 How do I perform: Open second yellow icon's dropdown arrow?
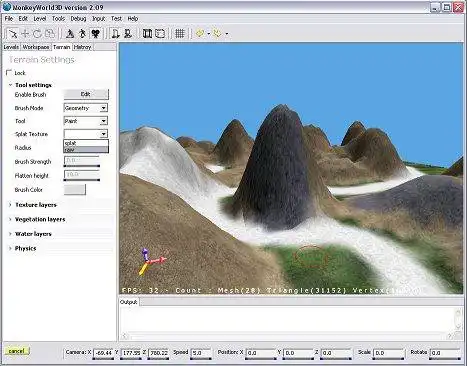(x=227, y=34)
